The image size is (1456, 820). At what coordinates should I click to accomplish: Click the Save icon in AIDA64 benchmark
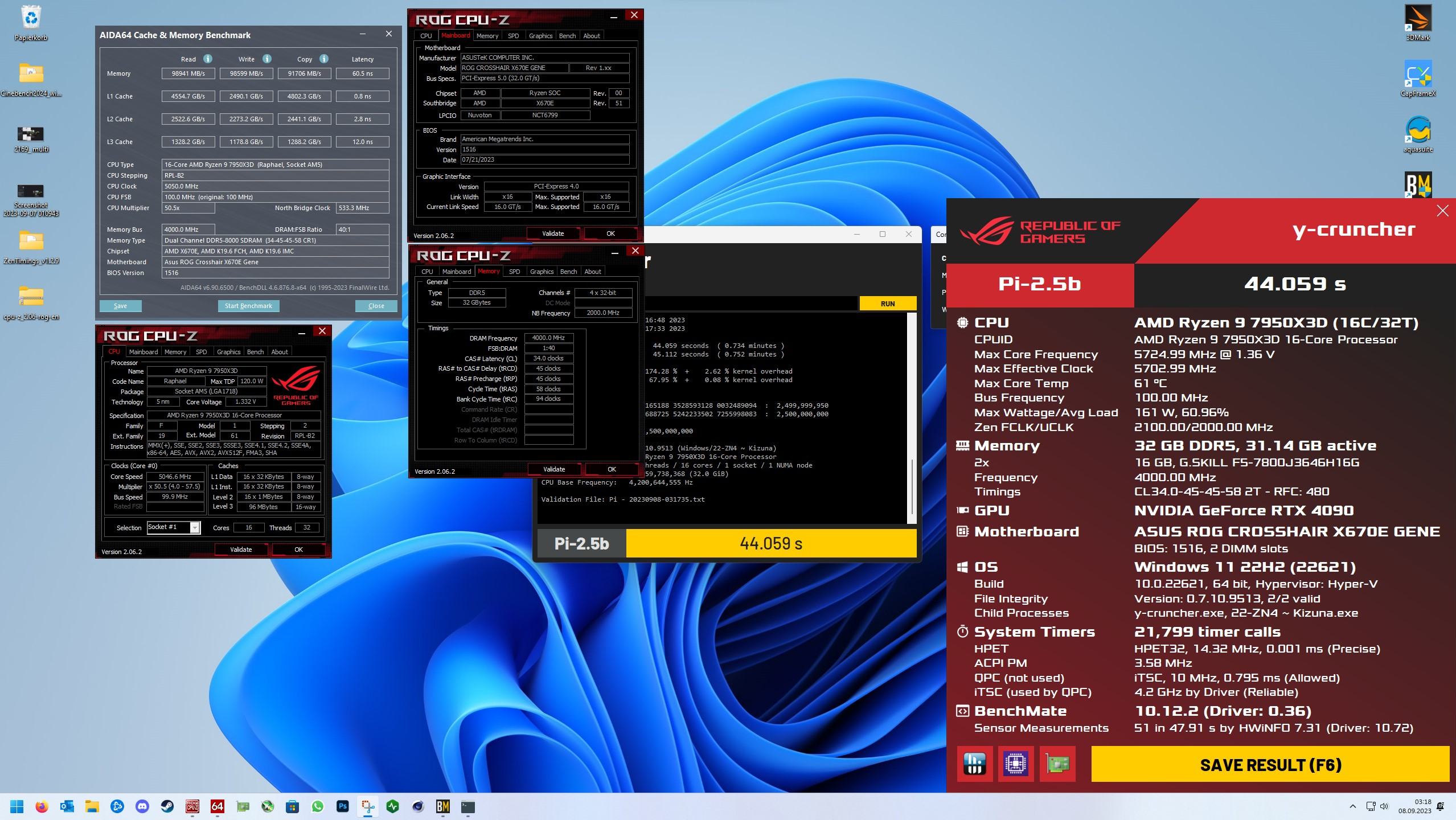click(118, 305)
